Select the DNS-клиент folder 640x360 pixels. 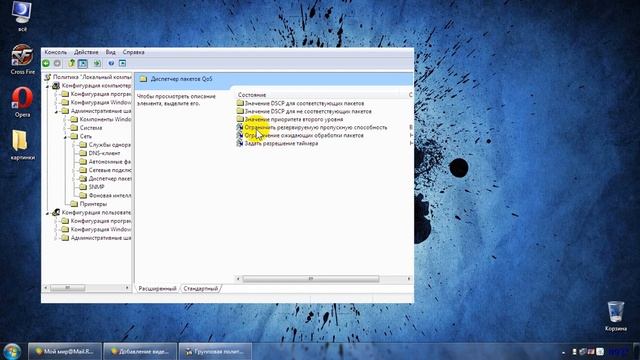pos(104,153)
